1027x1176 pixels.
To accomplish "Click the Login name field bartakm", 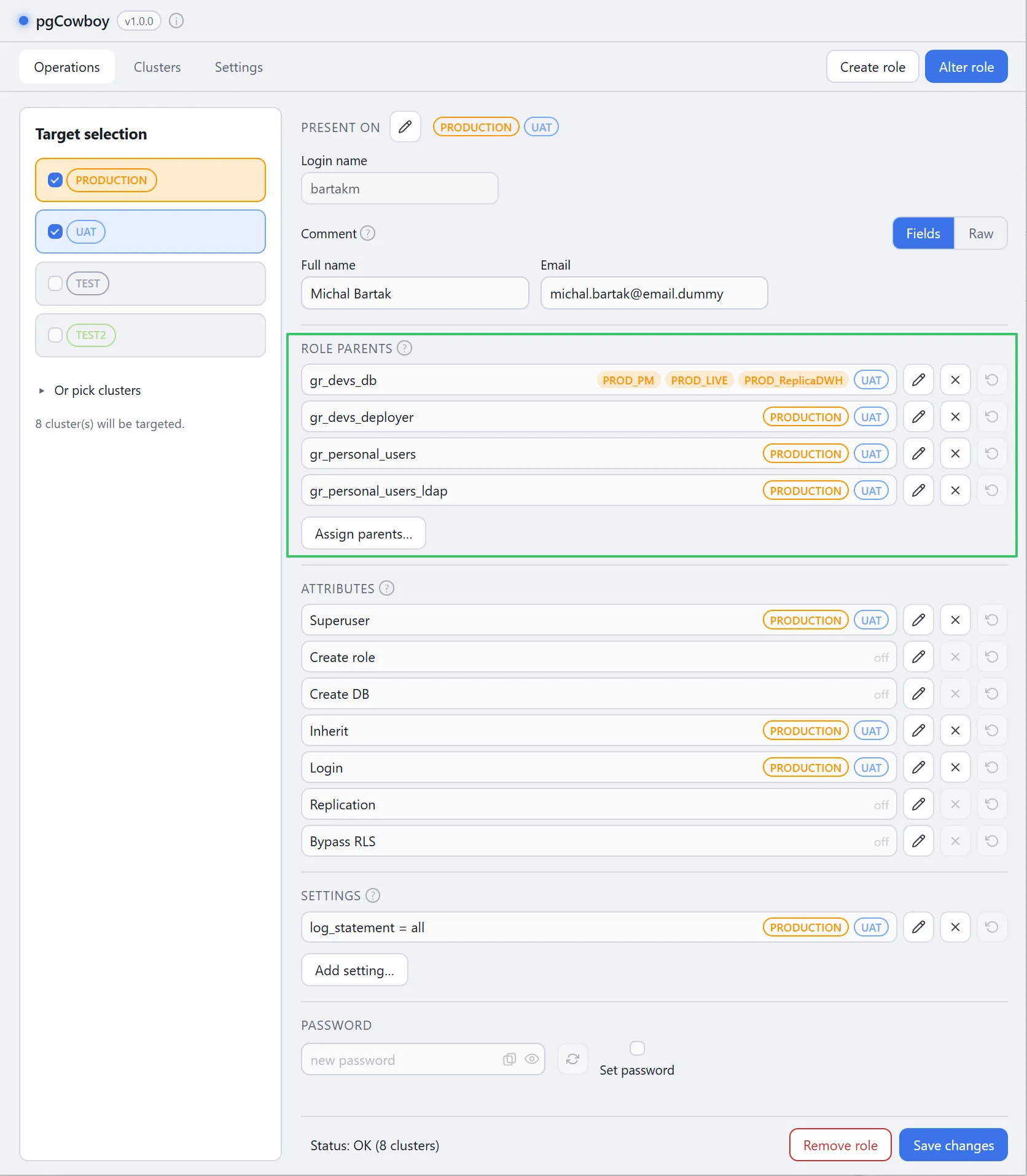I will click(399, 189).
